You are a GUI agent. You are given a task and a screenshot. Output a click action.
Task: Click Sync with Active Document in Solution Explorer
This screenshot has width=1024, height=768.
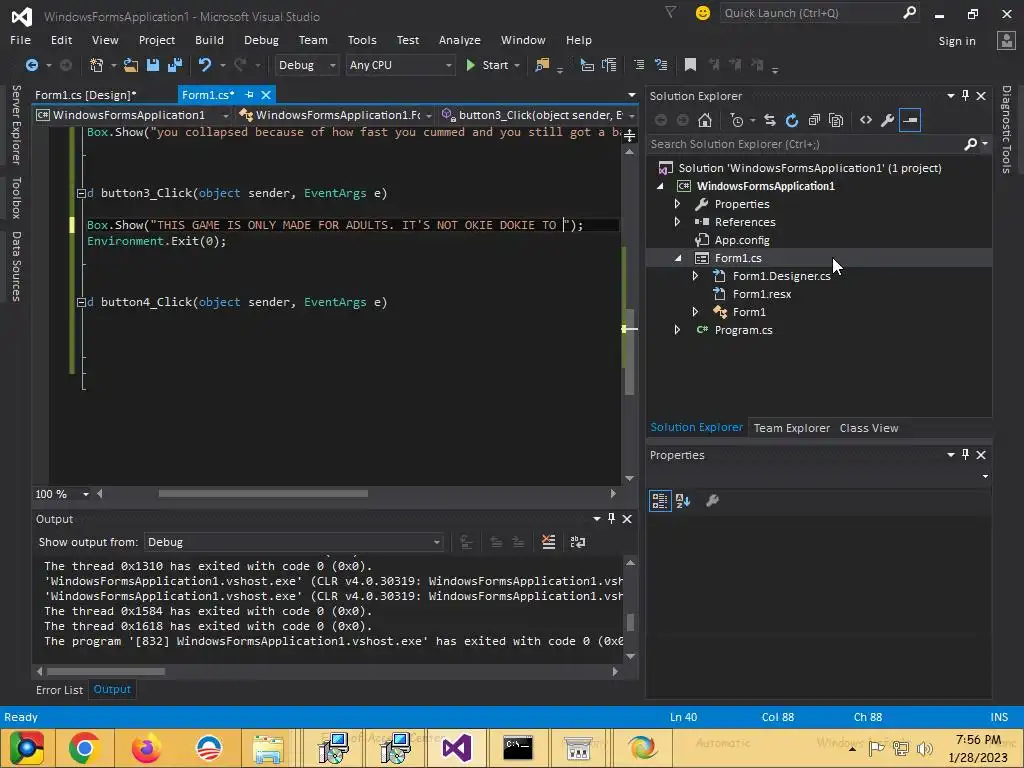(x=770, y=120)
